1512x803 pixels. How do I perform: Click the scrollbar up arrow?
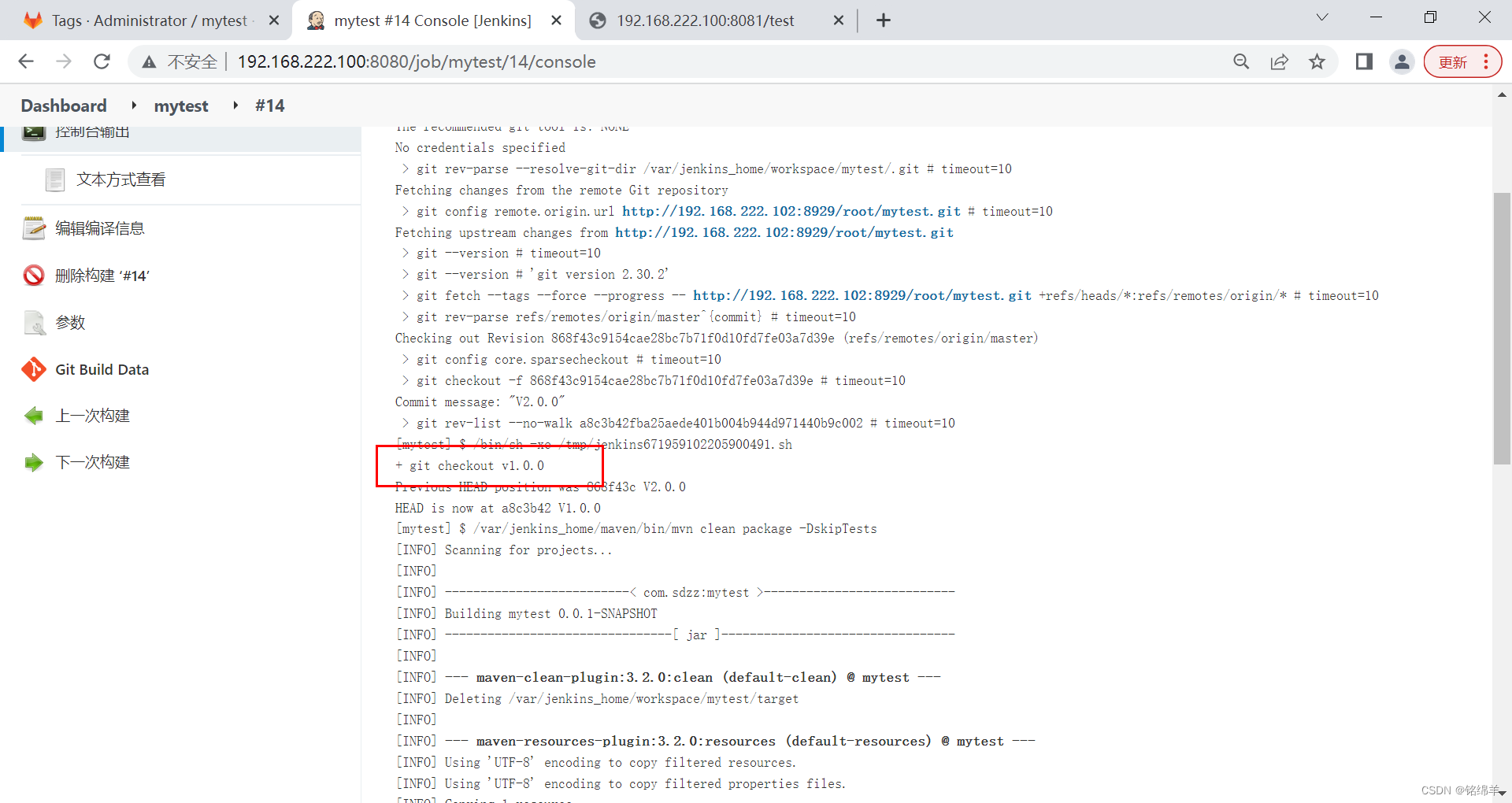[x=1502, y=95]
